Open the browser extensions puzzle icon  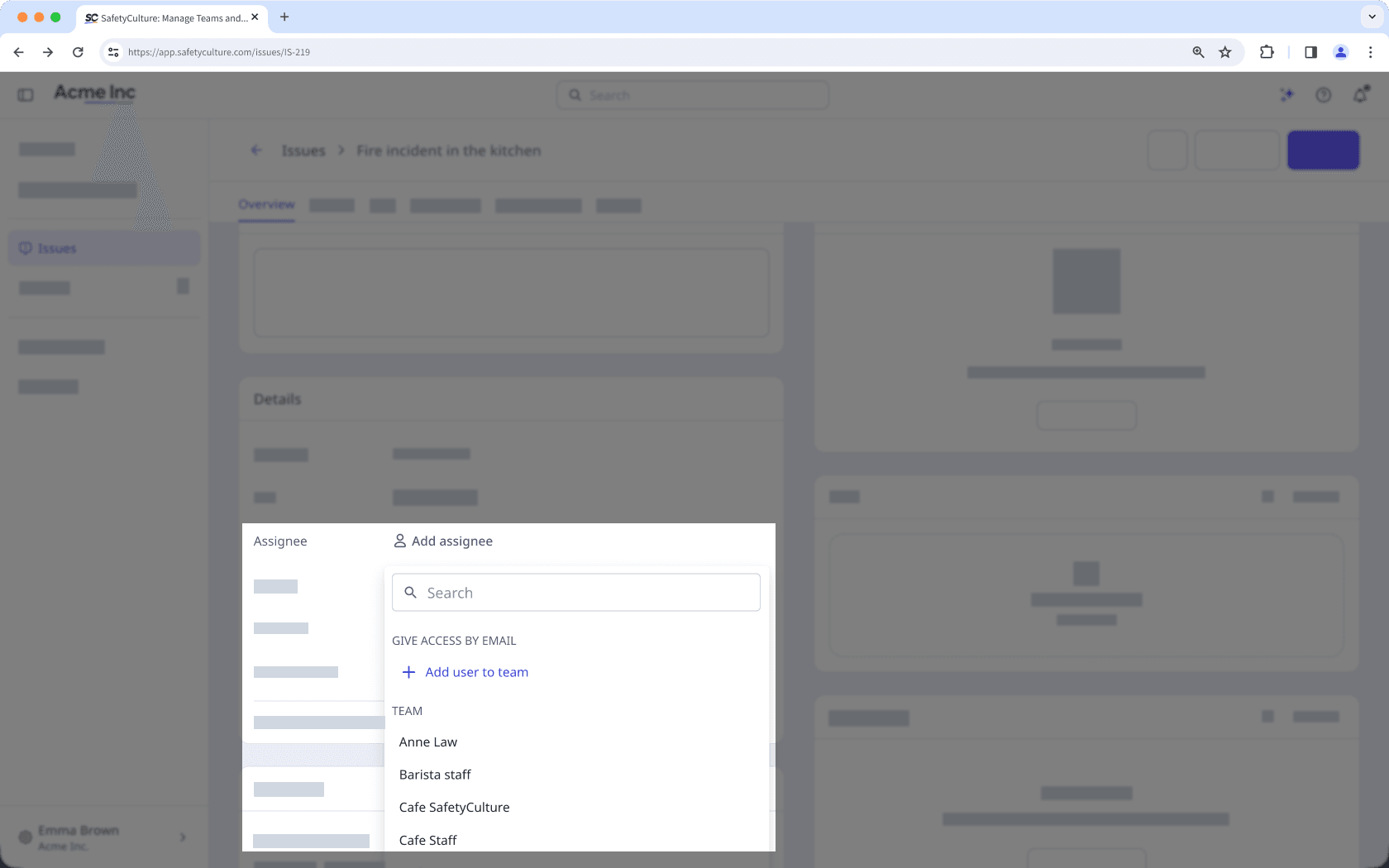coord(1266,51)
